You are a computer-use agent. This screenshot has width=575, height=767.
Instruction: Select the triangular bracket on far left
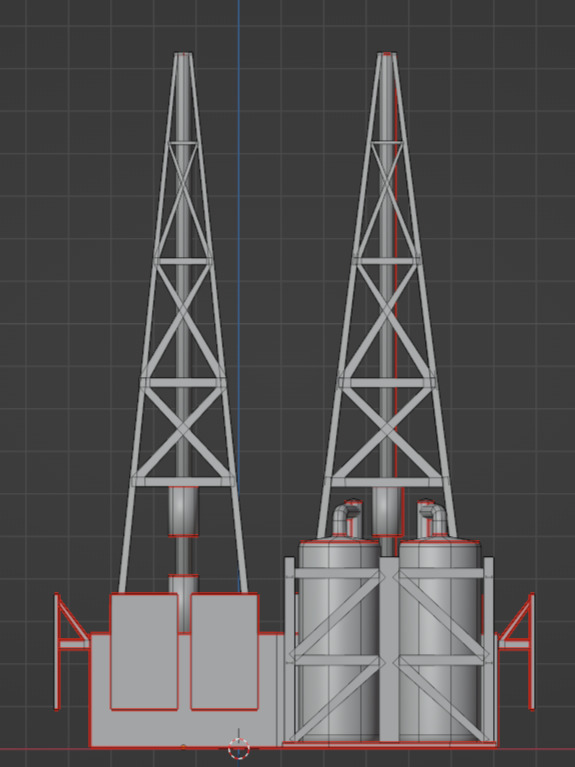click(71, 651)
